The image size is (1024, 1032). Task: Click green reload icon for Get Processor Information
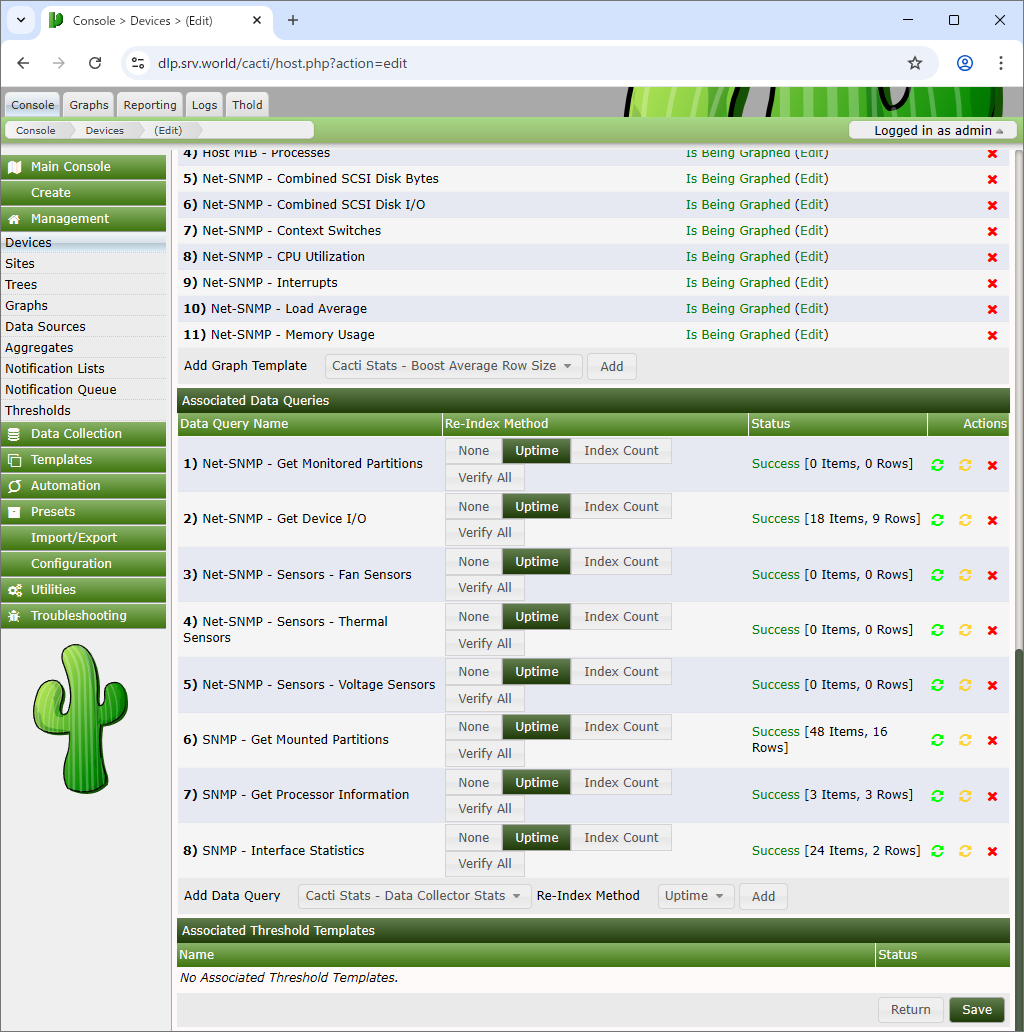click(x=937, y=796)
